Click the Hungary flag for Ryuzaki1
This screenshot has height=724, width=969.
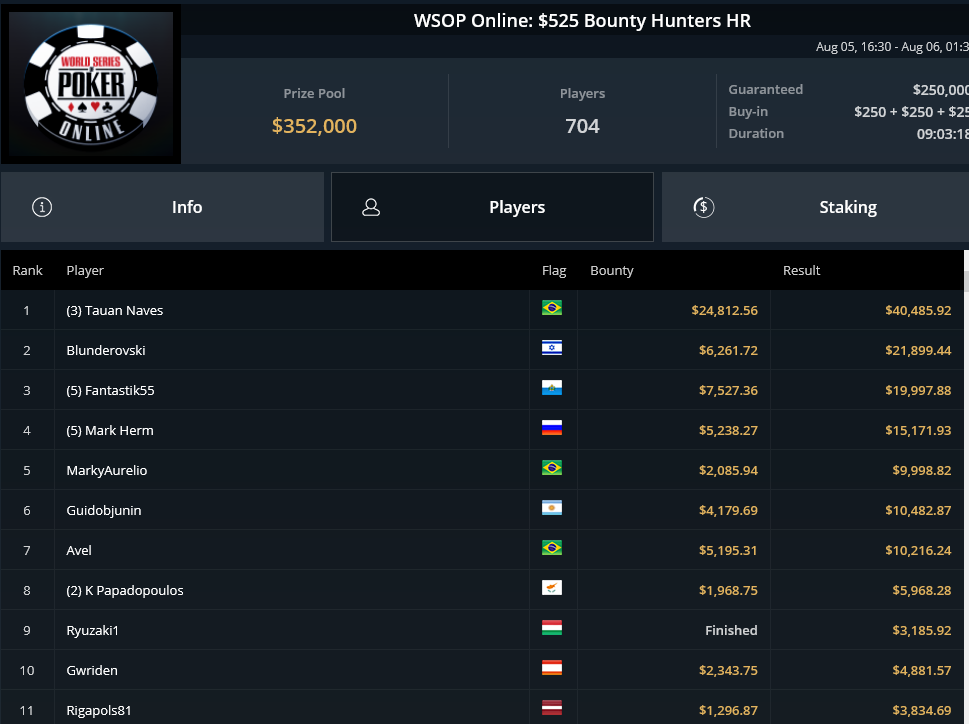(x=552, y=628)
